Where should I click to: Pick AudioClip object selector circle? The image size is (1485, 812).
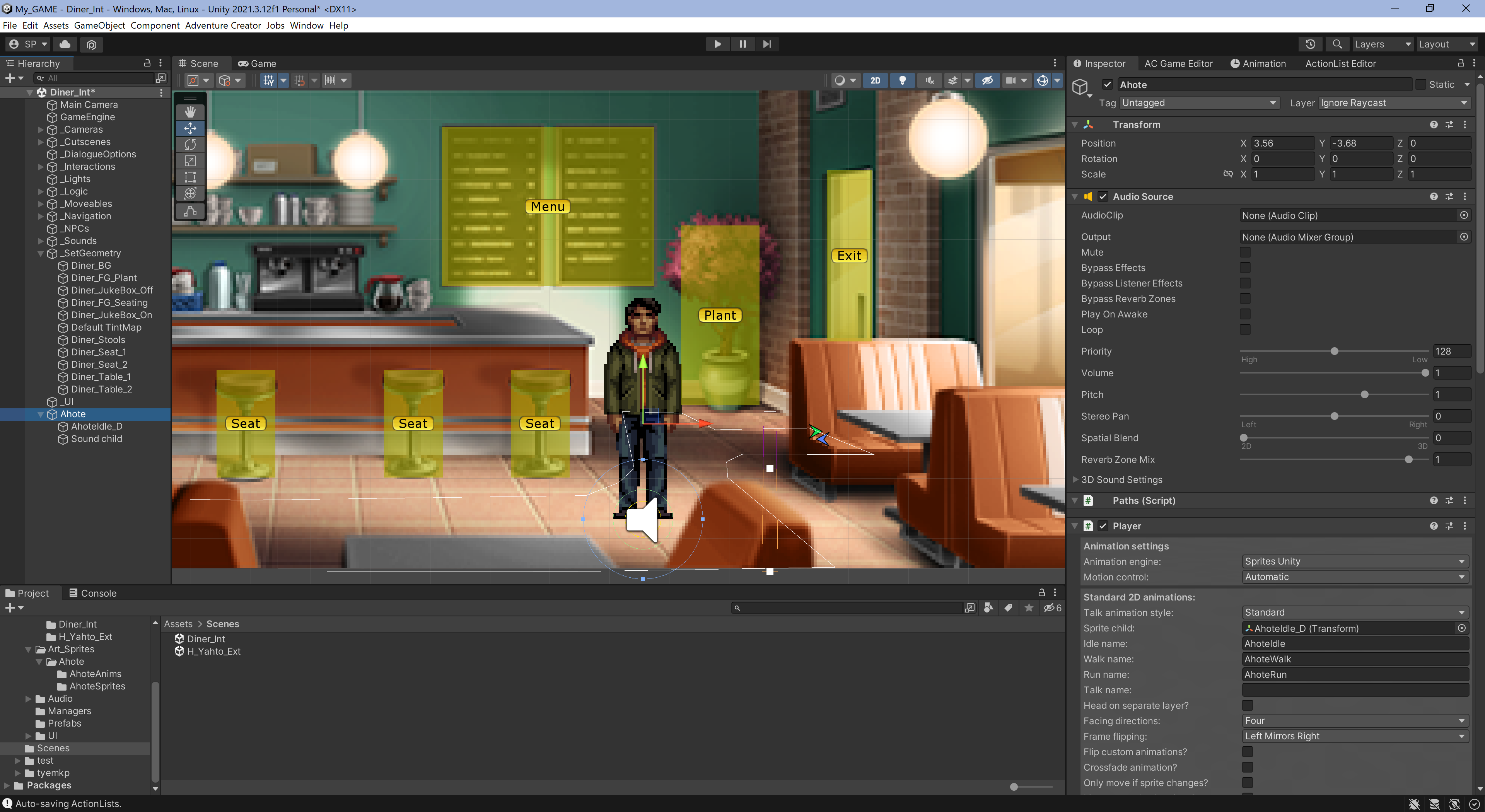[x=1464, y=215]
